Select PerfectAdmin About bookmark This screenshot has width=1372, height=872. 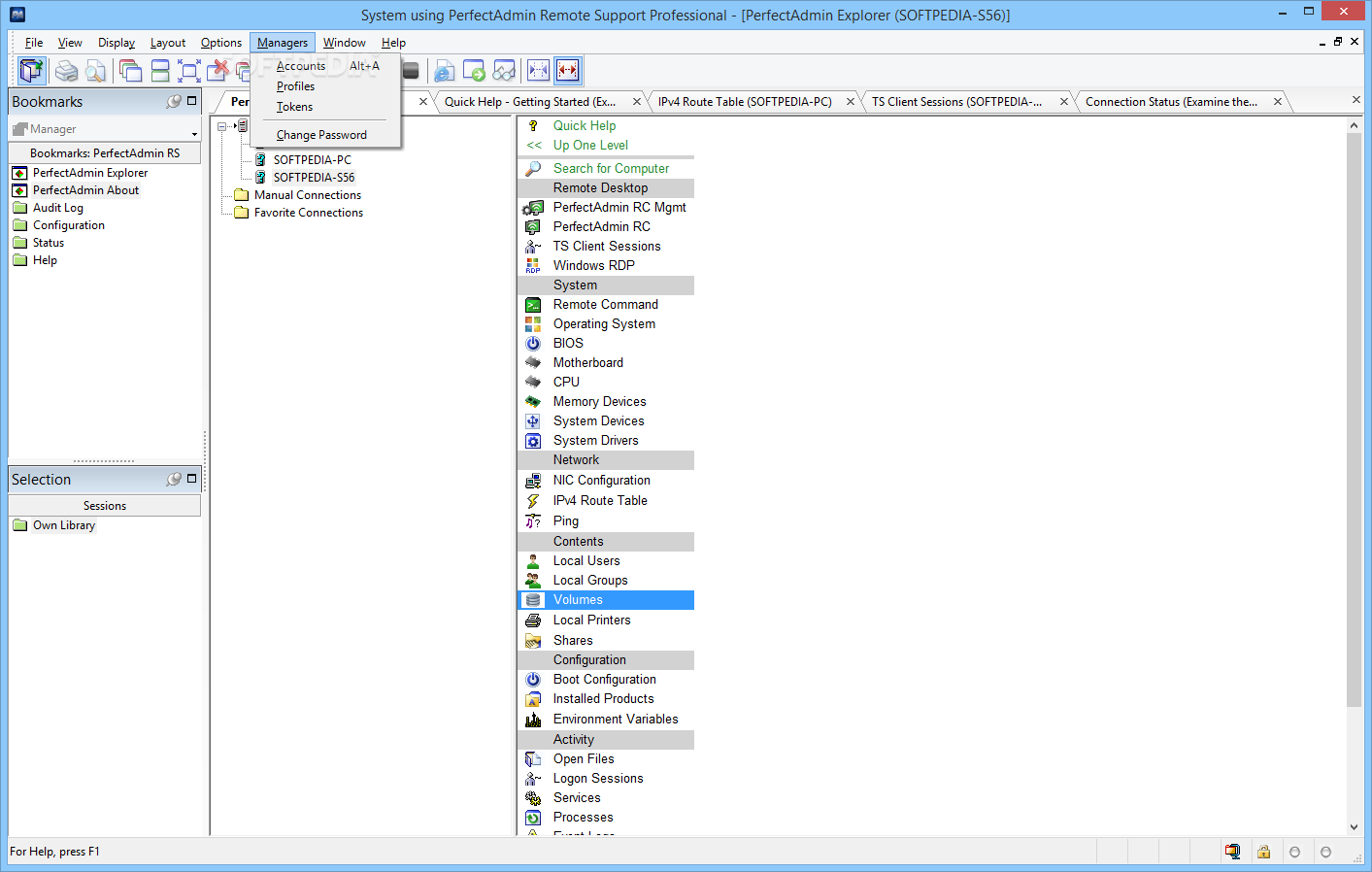point(85,190)
